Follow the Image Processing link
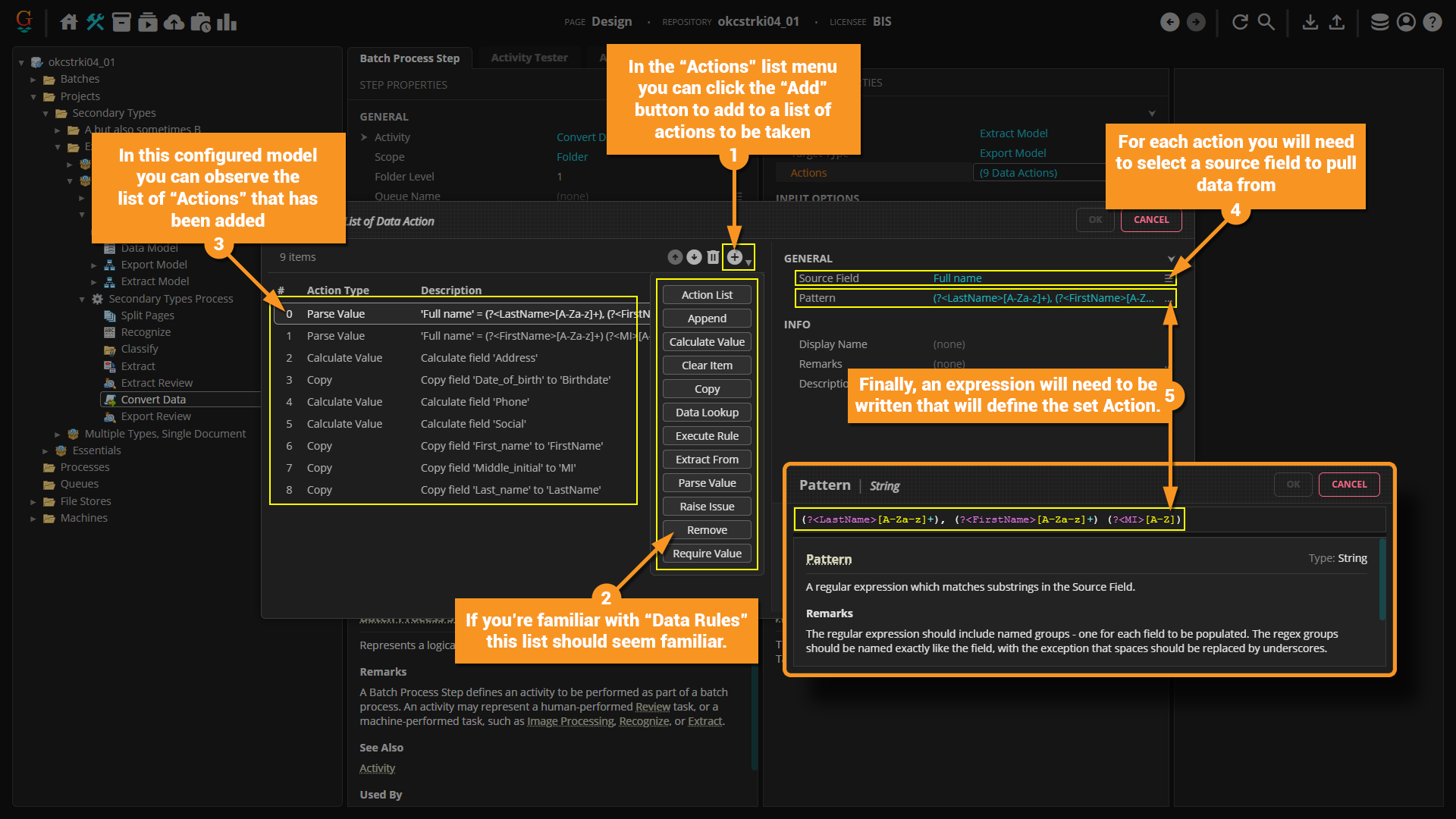The width and height of the screenshot is (1456, 819). [570, 721]
